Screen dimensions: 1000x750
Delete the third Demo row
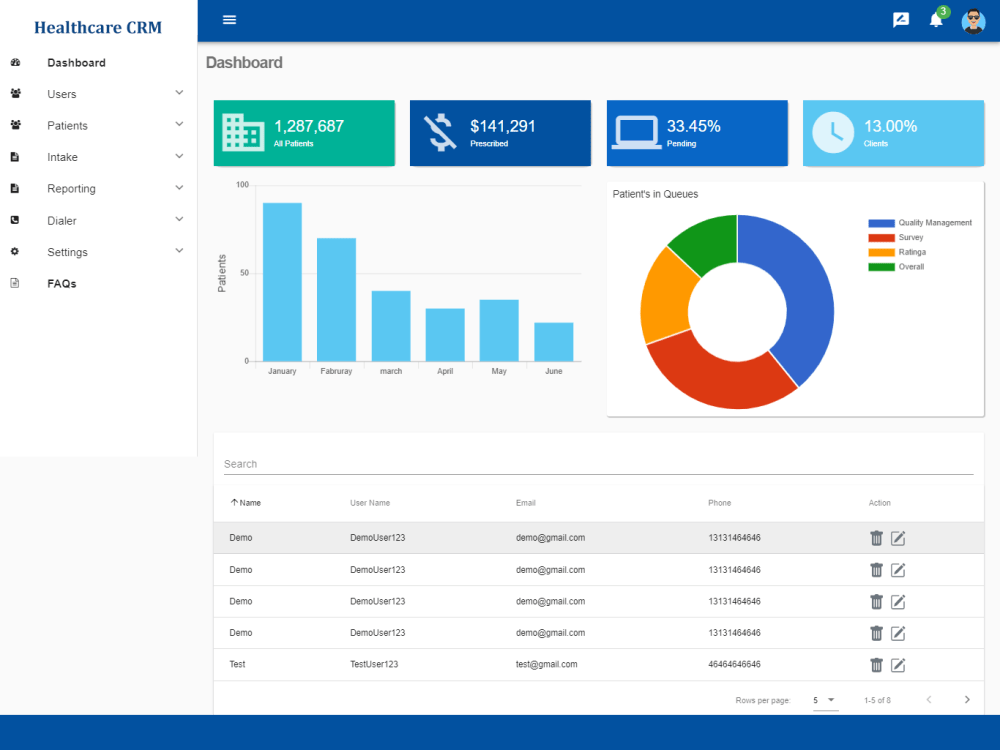[876, 601]
